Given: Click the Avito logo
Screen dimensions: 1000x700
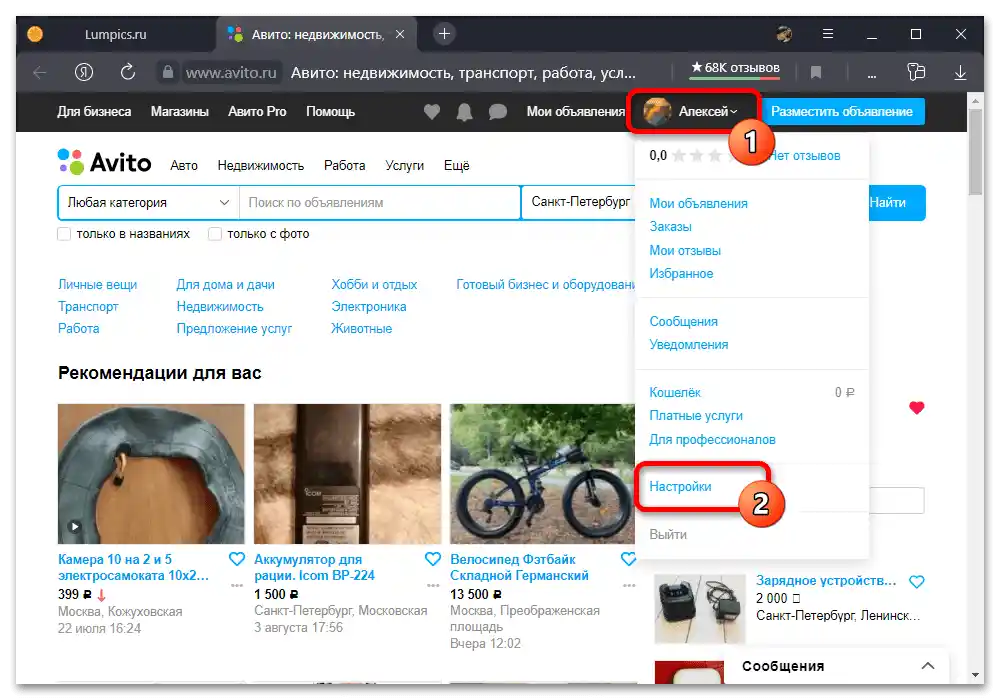Looking at the screenshot, I should (105, 163).
